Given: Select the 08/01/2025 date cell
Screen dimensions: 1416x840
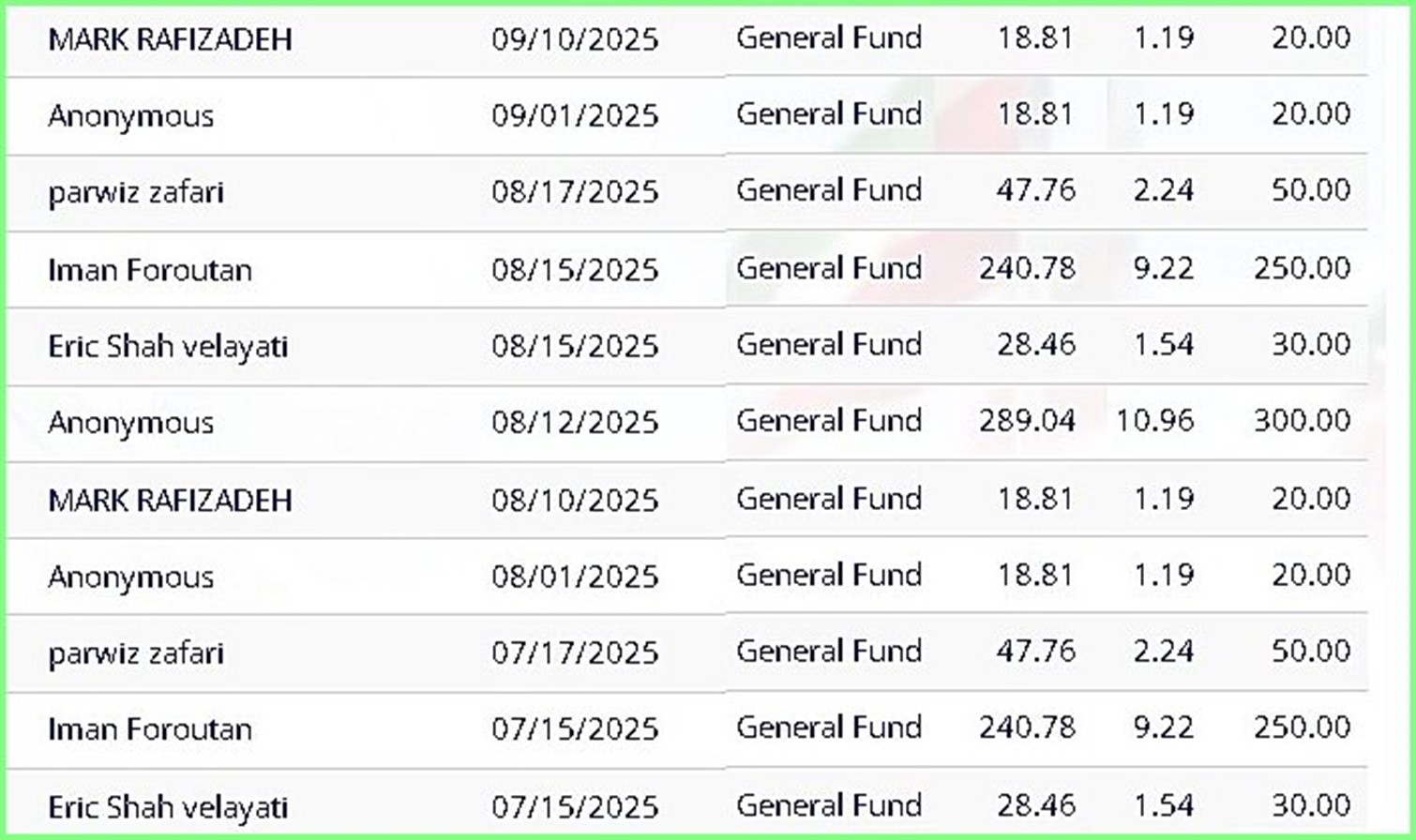Looking at the screenshot, I should click(574, 576).
